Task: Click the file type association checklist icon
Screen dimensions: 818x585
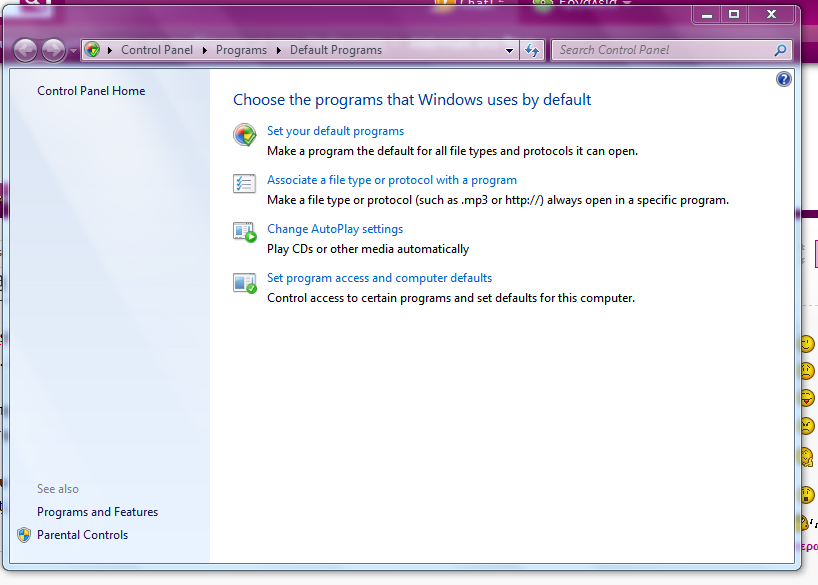Action: pyautogui.click(x=244, y=183)
